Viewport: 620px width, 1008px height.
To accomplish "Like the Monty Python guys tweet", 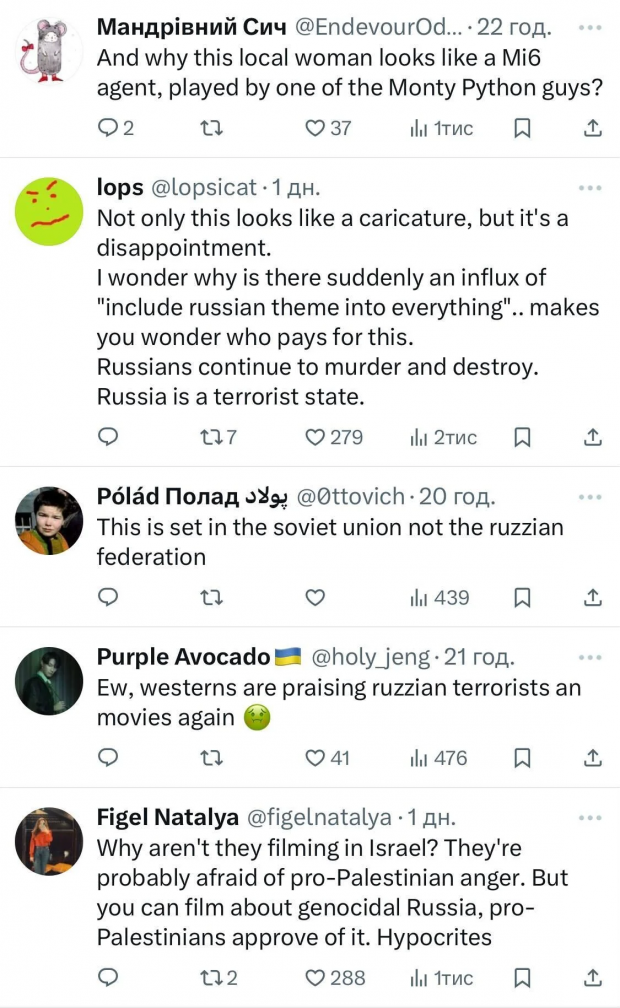I will [316, 128].
